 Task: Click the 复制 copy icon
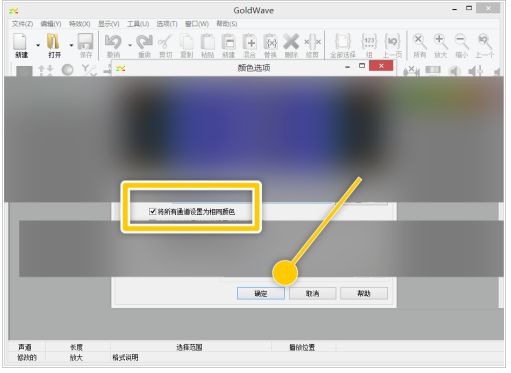click(x=187, y=42)
